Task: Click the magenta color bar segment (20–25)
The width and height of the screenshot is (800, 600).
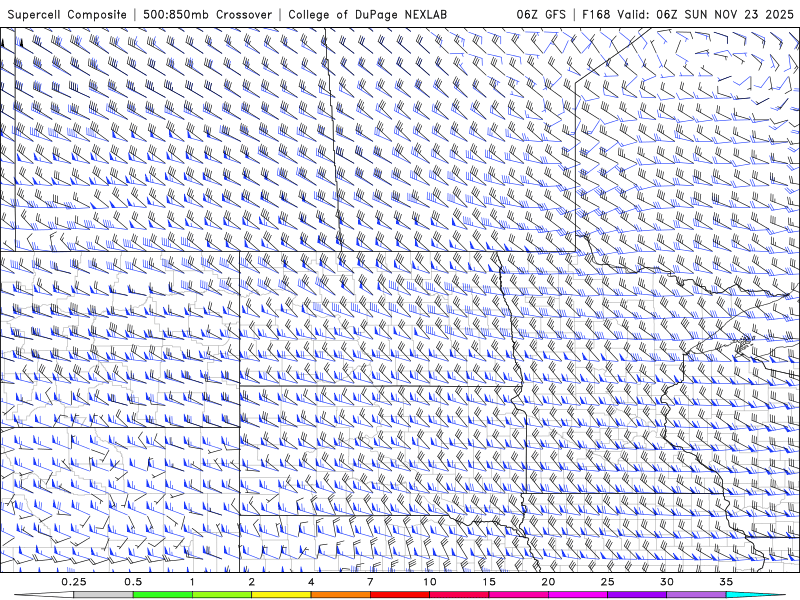Action: [578, 595]
